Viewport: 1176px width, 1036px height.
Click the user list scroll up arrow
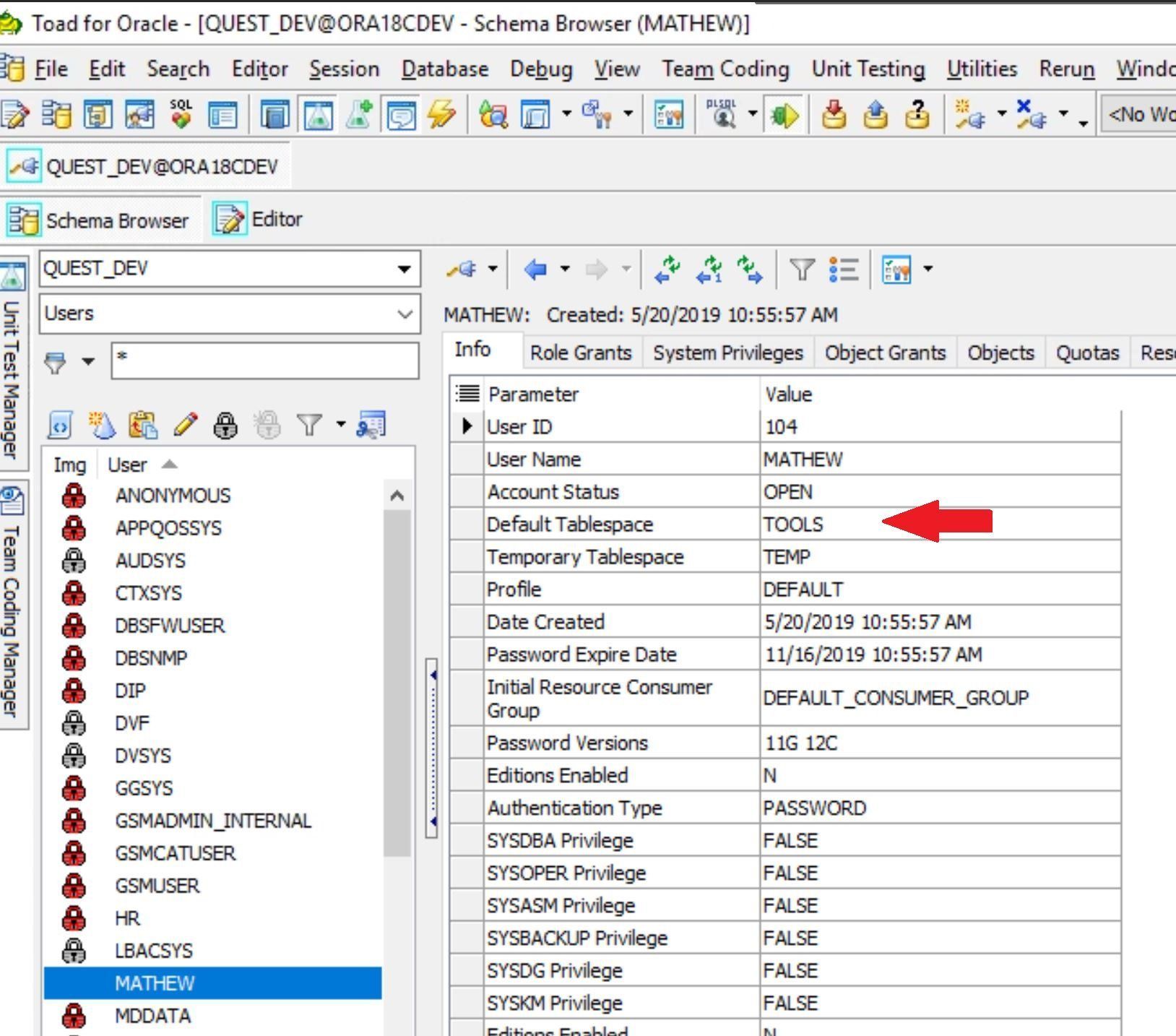pyautogui.click(x=397, y=496)
